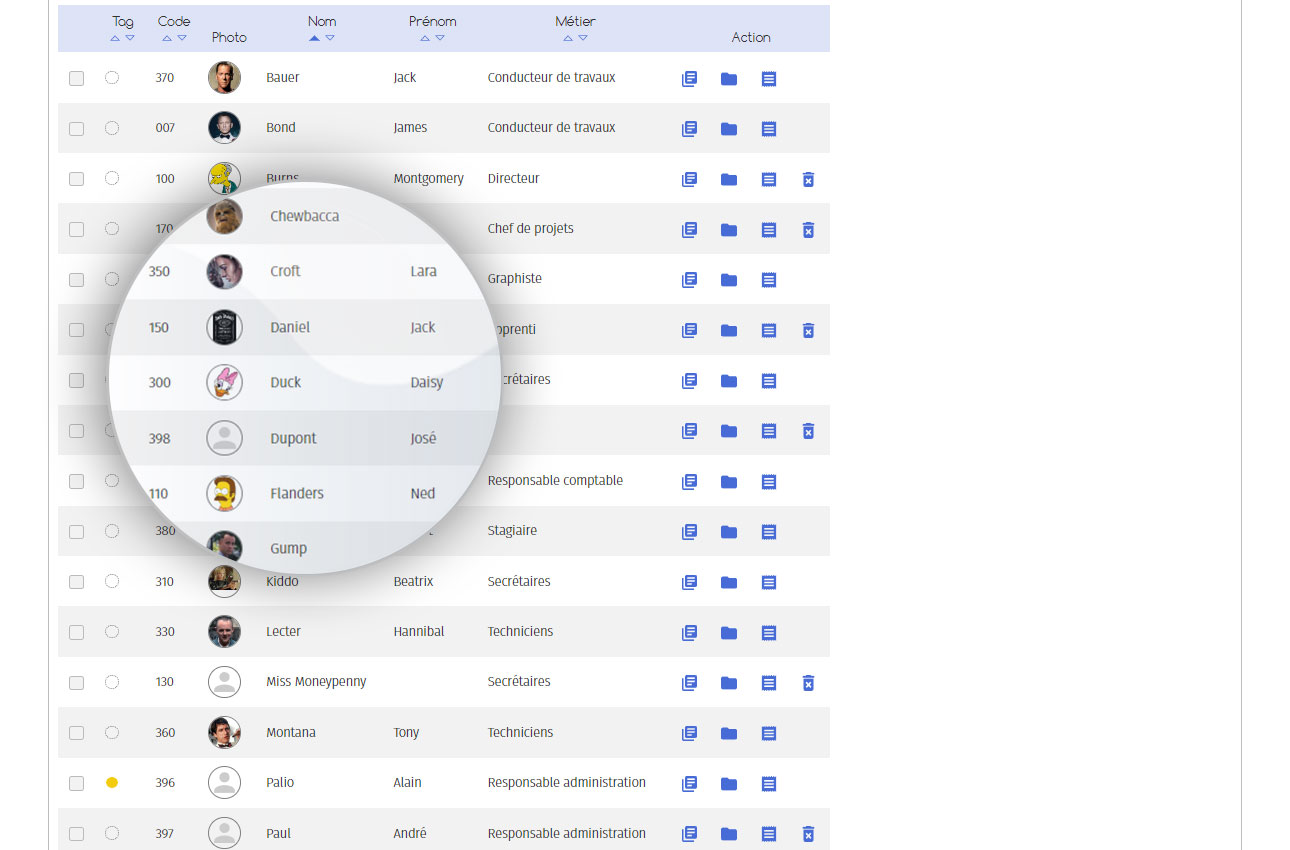This screenshot has width=1290, height=850.
Task: Sort Prénom column descending
Action: 440,38
